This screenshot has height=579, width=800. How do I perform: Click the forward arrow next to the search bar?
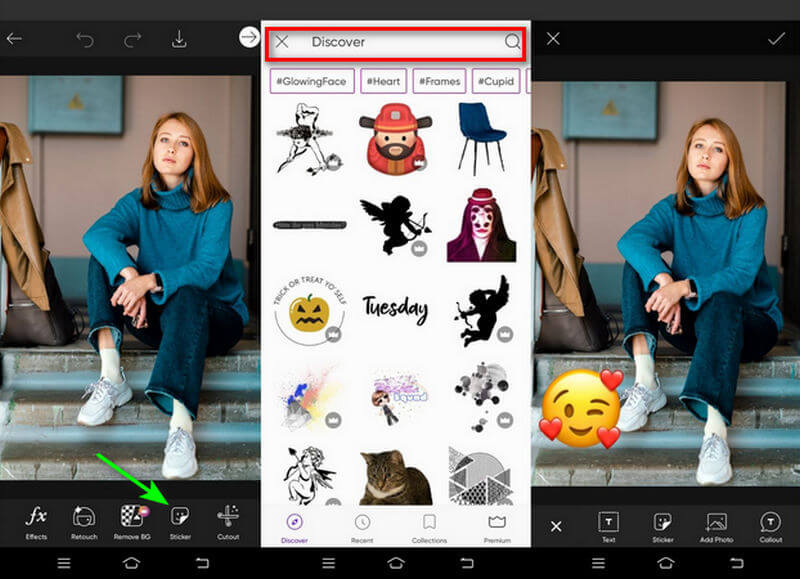pos(250,35)
